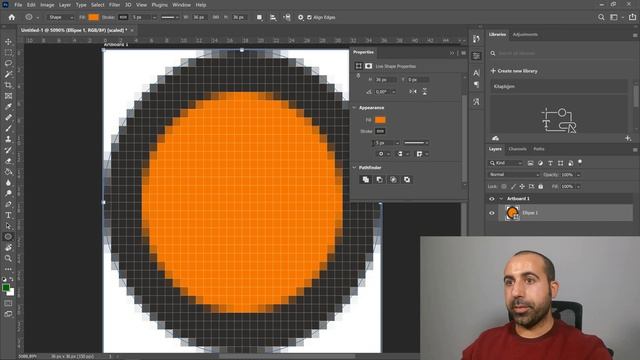Open the Edit Toolbar three-dots menu
The image size is (640, 360).
click(8, 269)
